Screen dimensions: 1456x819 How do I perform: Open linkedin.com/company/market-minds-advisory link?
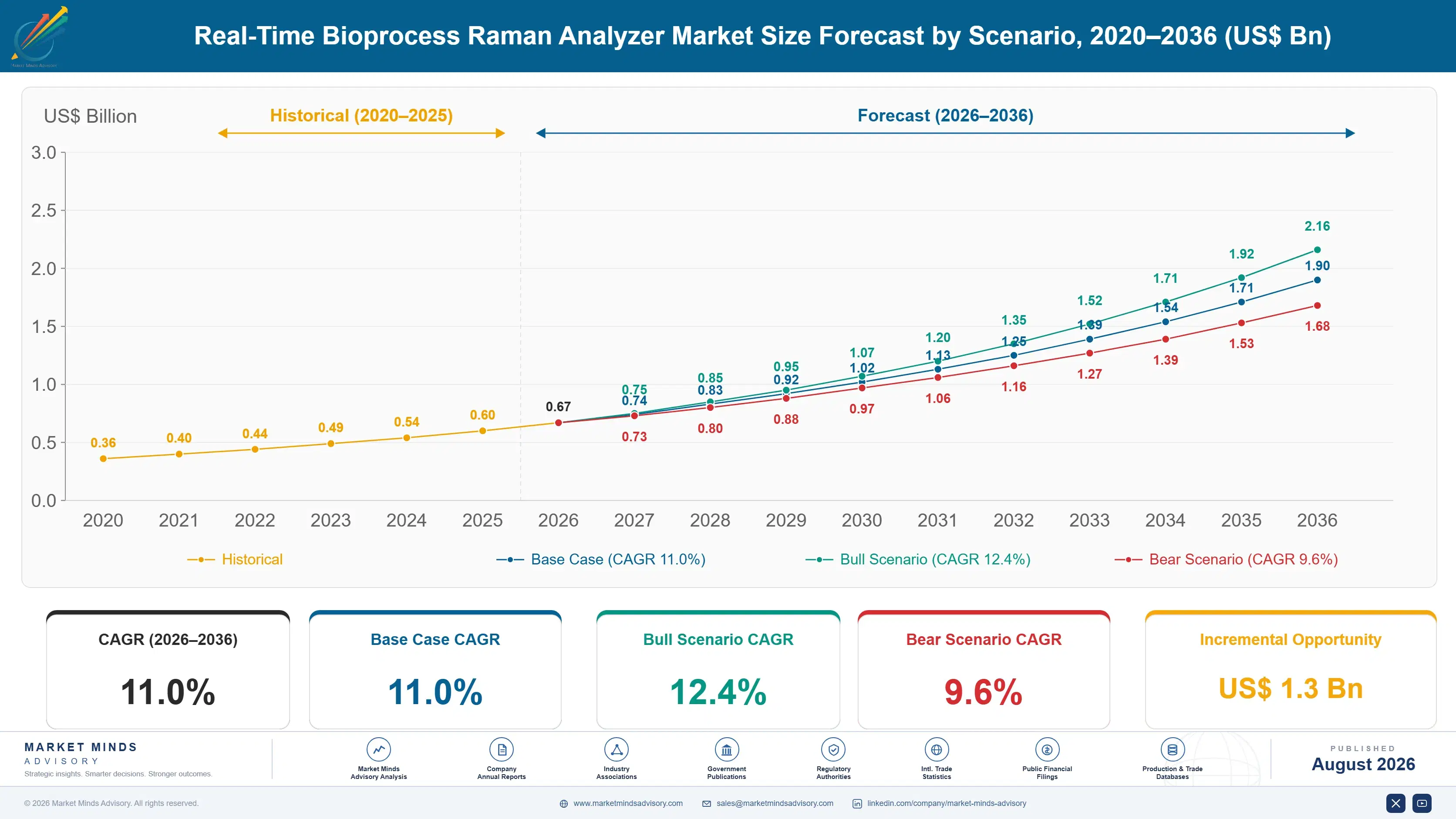[x=947, y=803]
